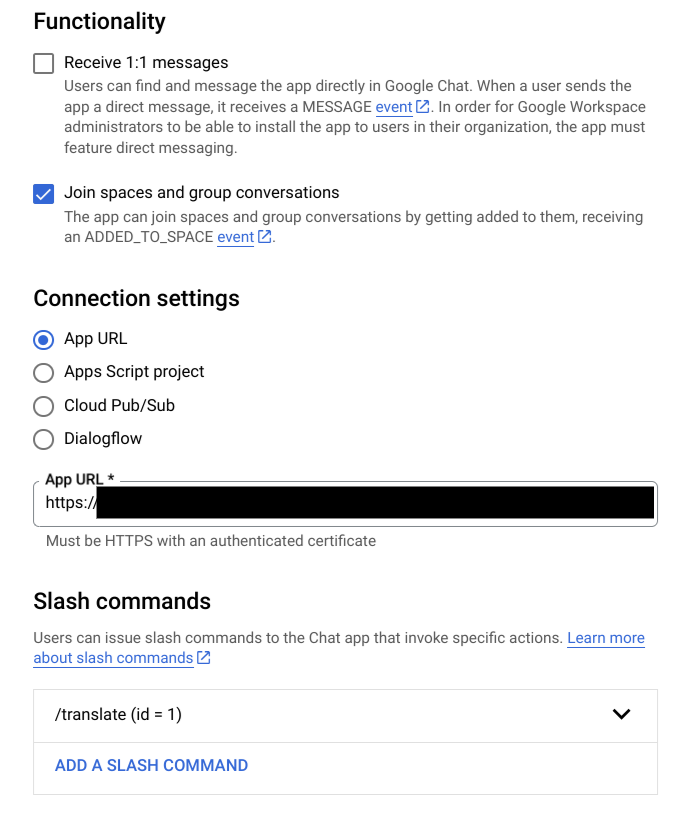The image size is (693, 823).
Task: Click the Slash commands section heading
Action: pos(124,601)
